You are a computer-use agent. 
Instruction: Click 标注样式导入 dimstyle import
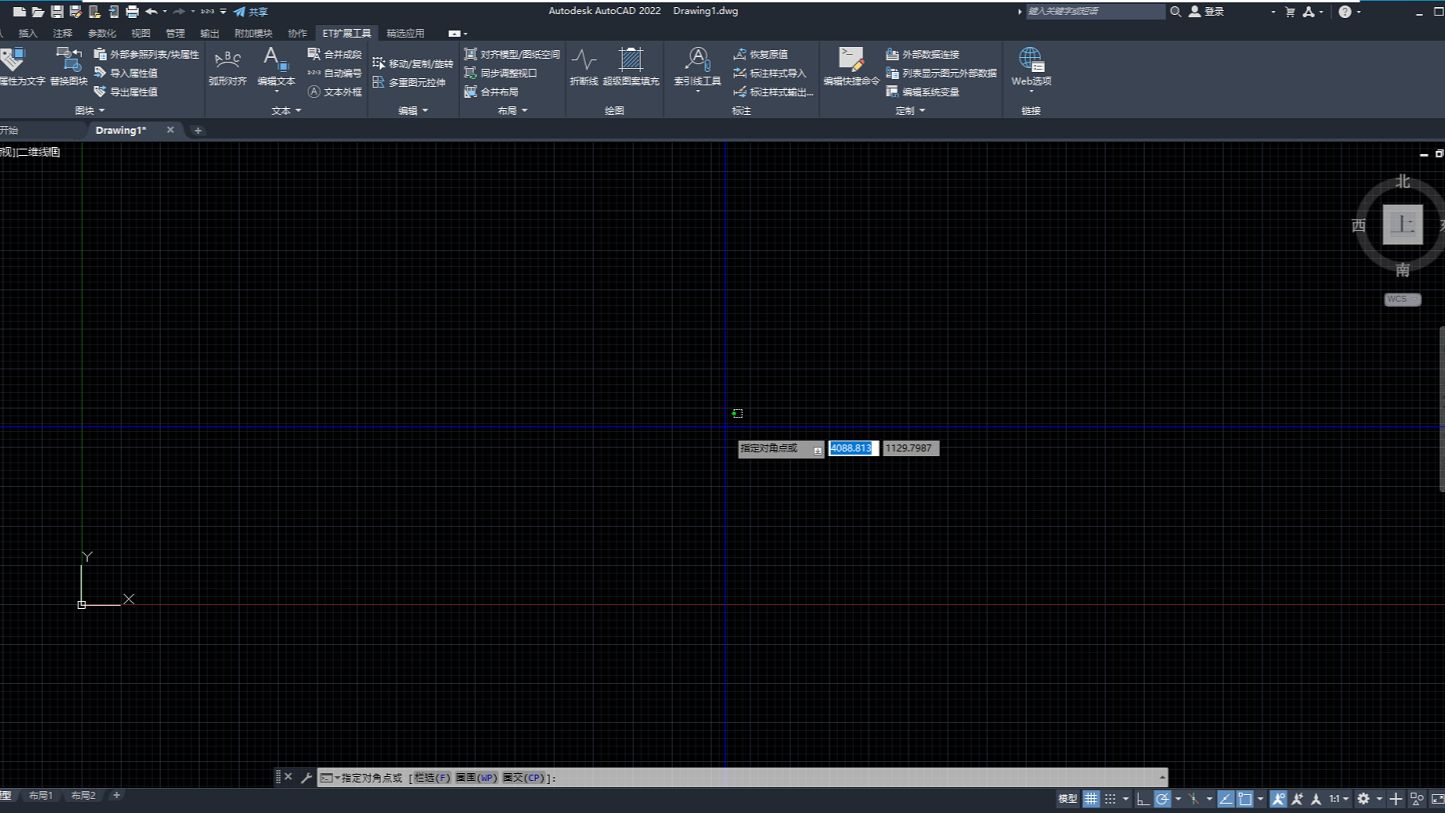[x=769, y=73]
